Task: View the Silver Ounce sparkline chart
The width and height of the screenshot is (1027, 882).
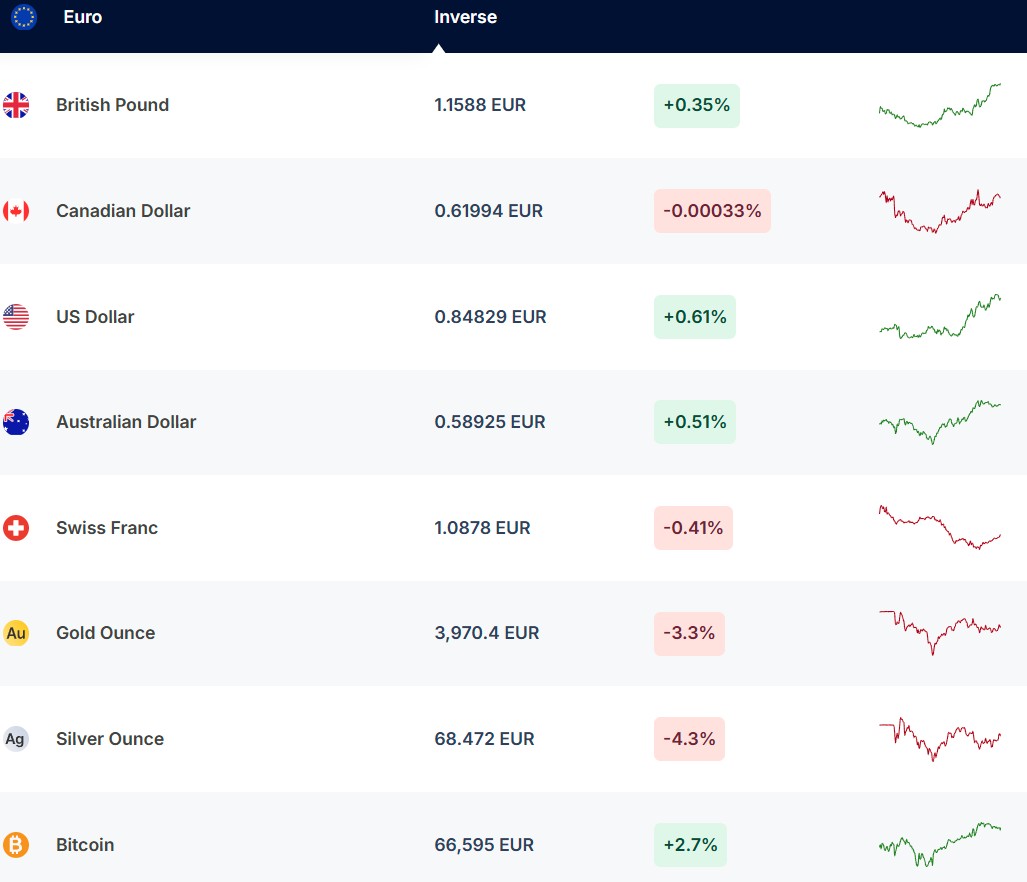Action: pos(939,739)
